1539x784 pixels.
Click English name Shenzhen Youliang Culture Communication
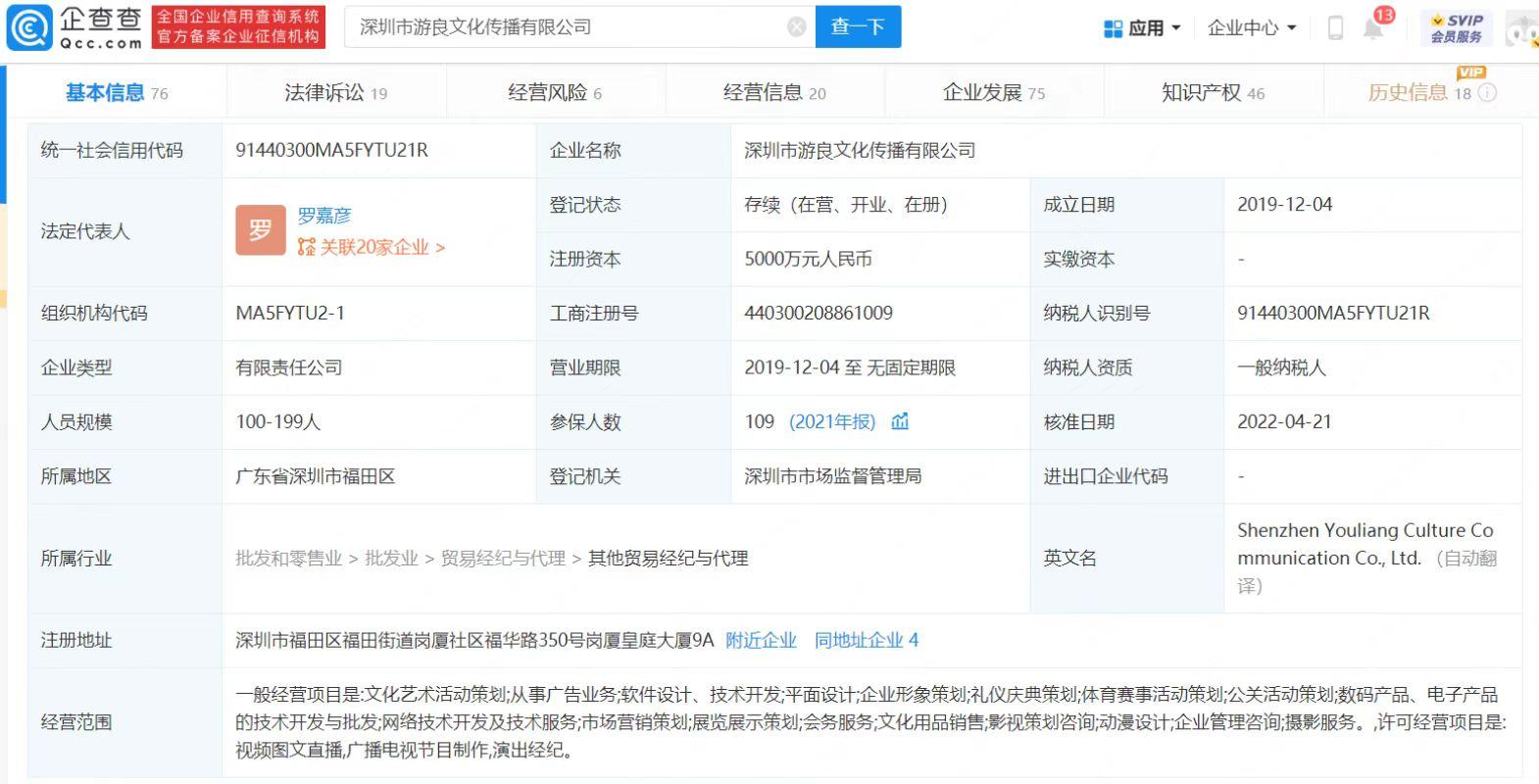coord(1365,544)
